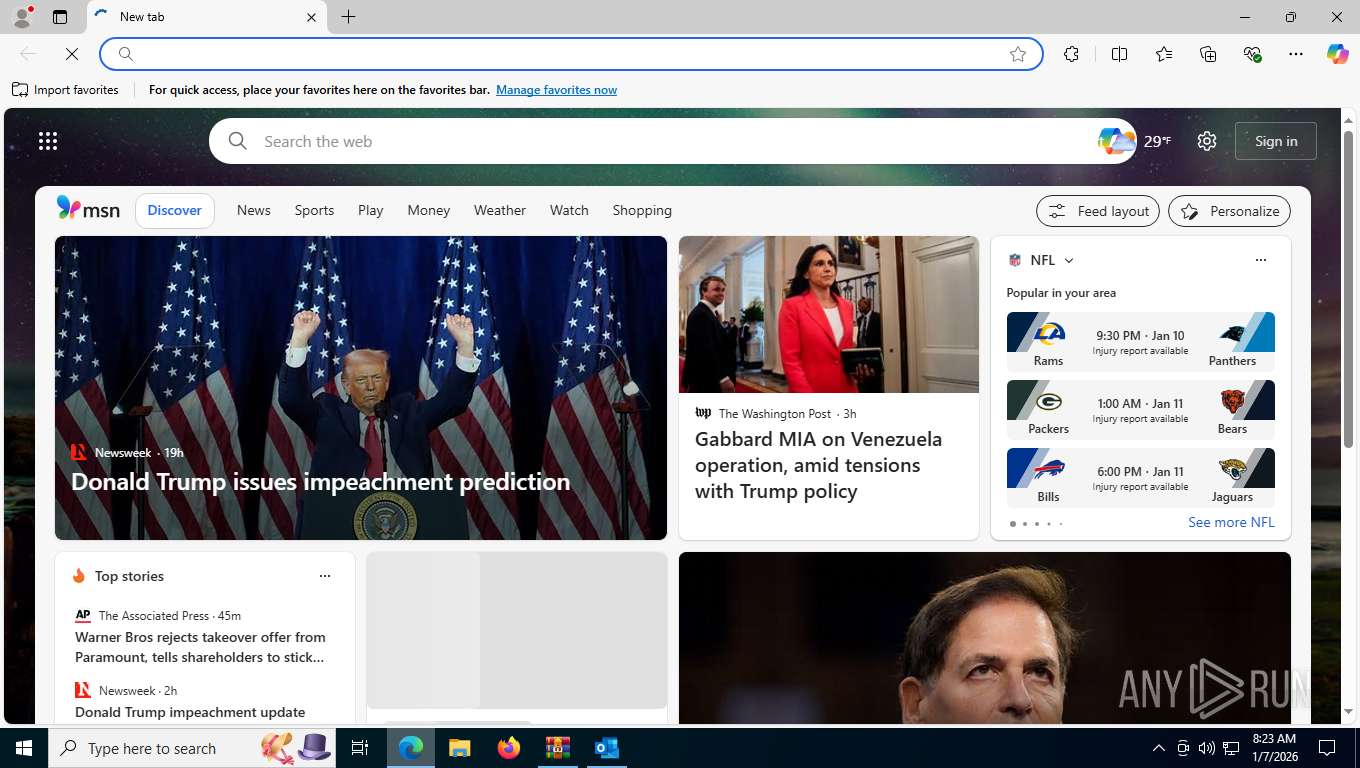This screenshot has width=1360, height=768.
Task: Click See more NFL link
Action: tap(1231, 522)
